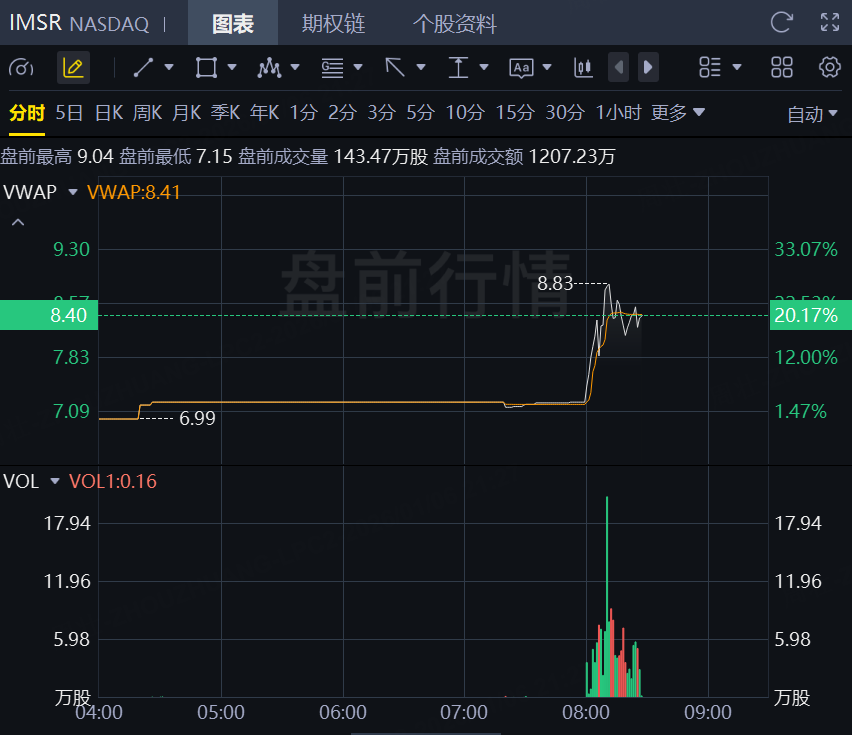
Task: Open chart settings gear icon
Action: tap(830, 67)
